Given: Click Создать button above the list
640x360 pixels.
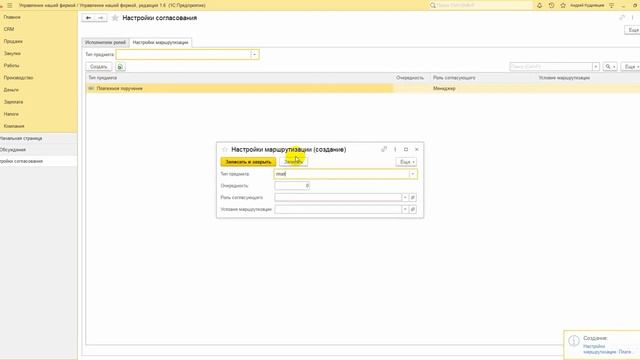Looking at the screenshot, I should [x=98, y=67].
